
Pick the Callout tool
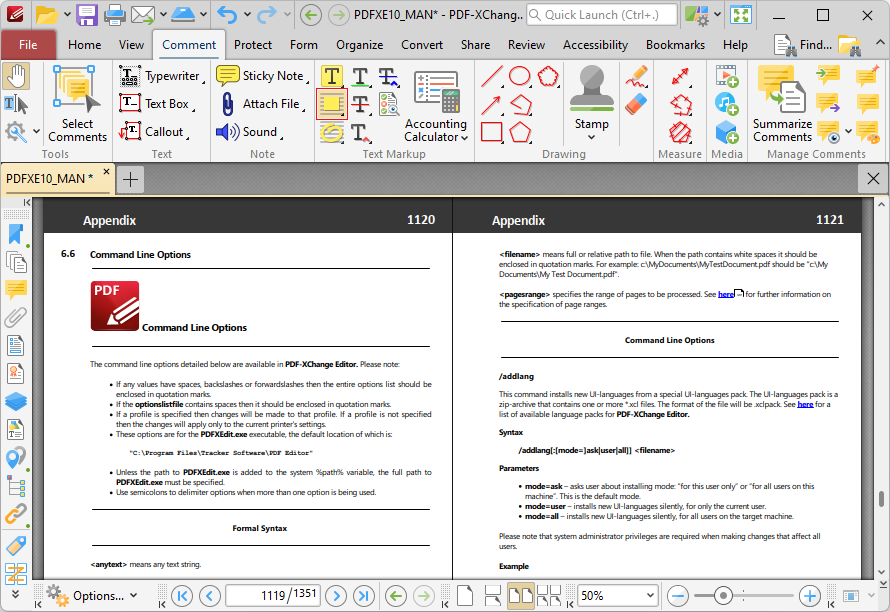pyautogui.click(x=154, y=132)
